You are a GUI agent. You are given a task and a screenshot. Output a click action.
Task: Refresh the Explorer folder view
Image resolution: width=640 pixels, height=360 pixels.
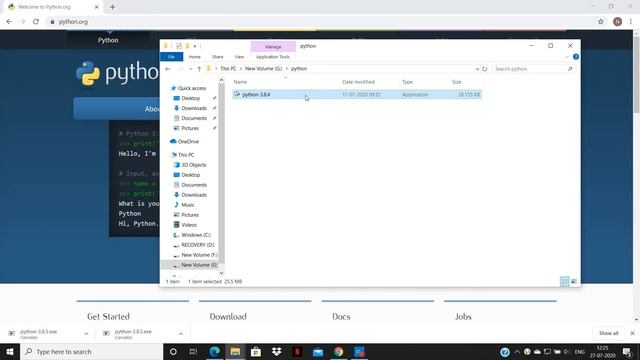pyautogui.click(x=484, y=69)
